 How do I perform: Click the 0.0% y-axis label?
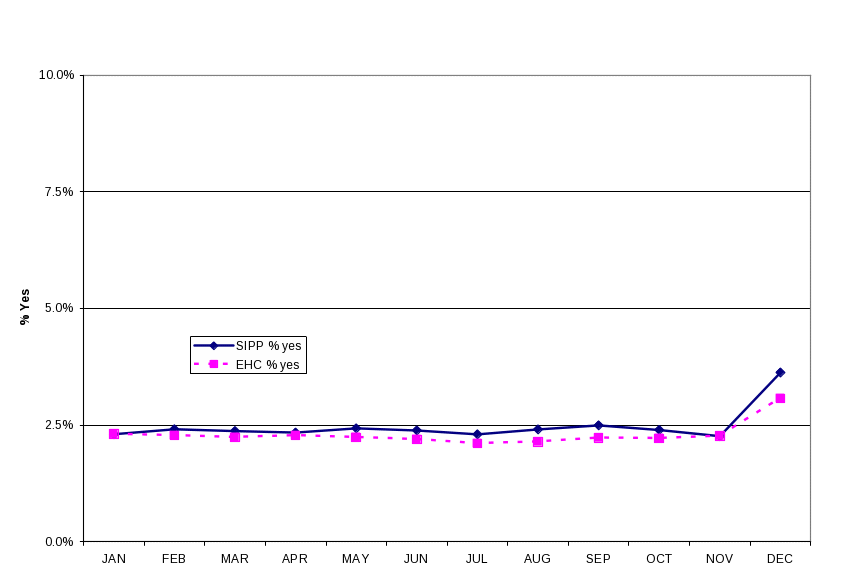(59, 541)
